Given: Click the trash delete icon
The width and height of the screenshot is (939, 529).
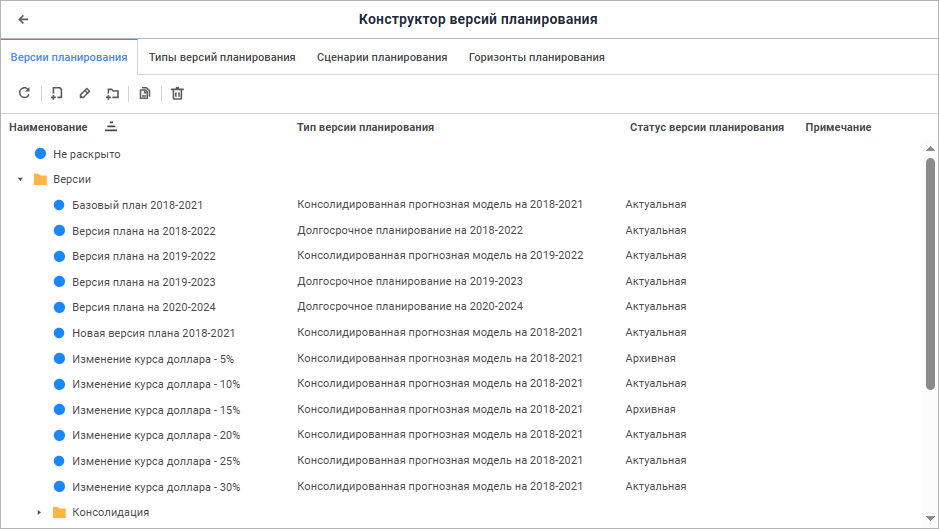Looking at the screenshot, I should (x=177, y=93).
